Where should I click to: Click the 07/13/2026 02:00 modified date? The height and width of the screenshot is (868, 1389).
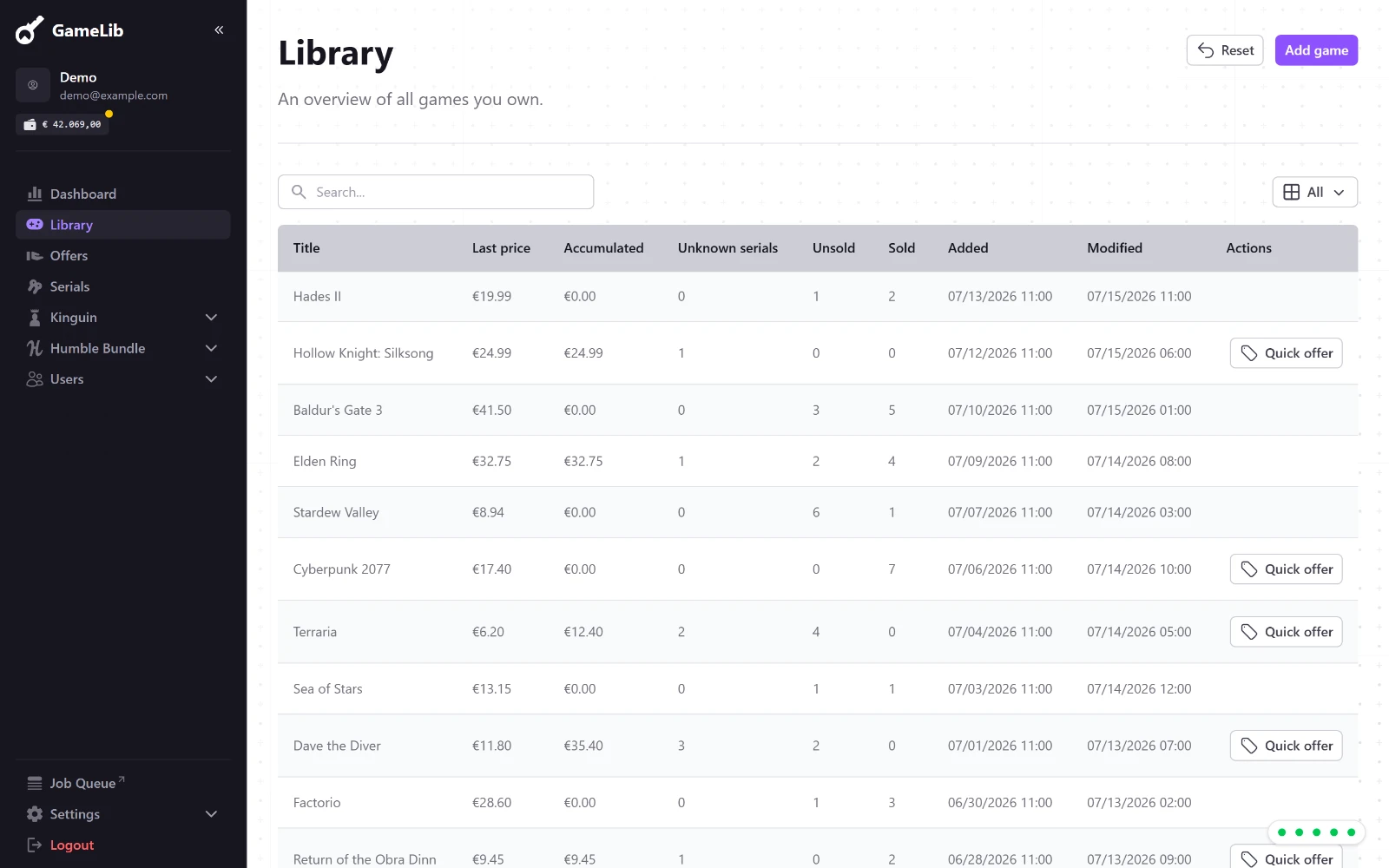[1139, 803]
